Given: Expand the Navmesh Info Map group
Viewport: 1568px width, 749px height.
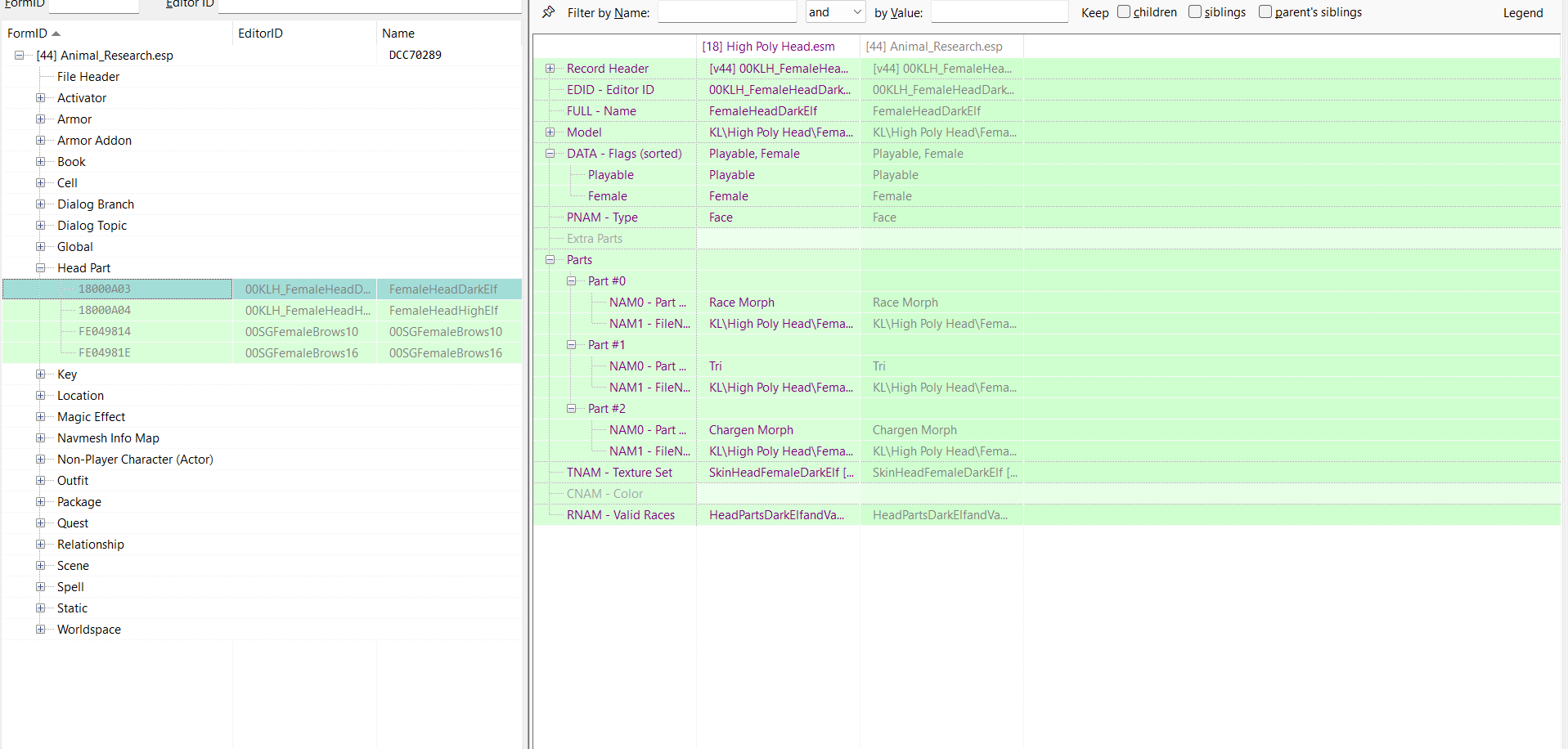Looking at the screenshot, I should tap(40, 438).
